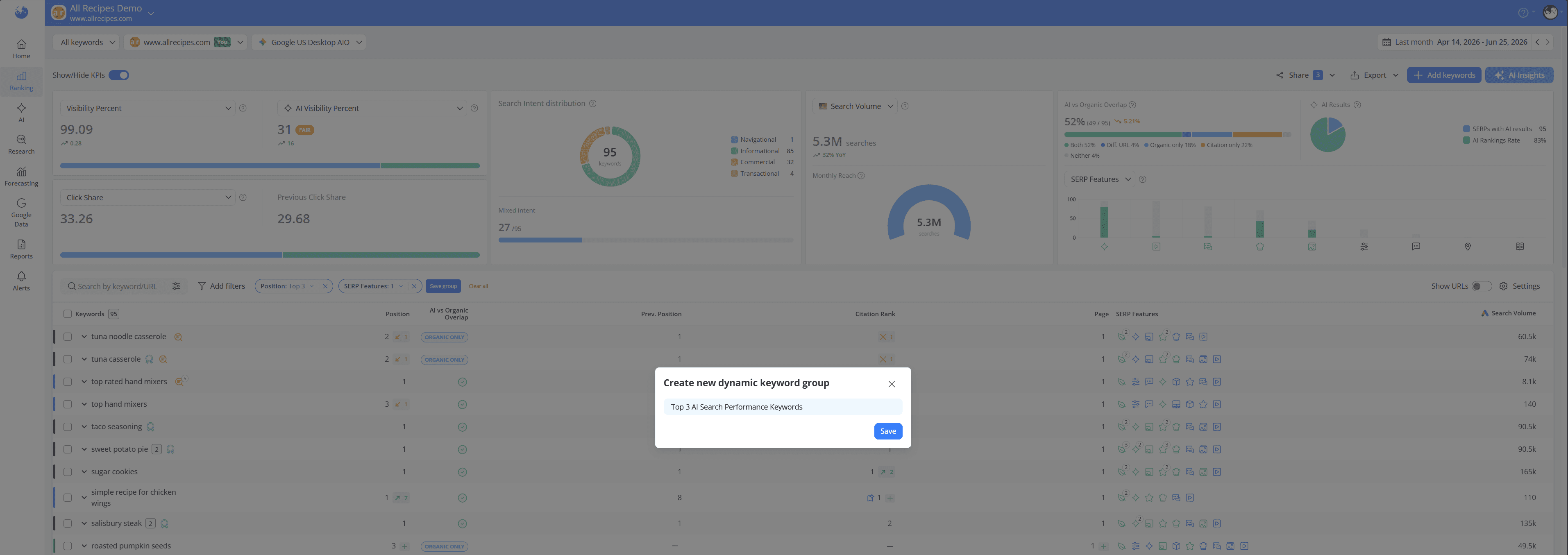Check the tuna casserole row

68,359
